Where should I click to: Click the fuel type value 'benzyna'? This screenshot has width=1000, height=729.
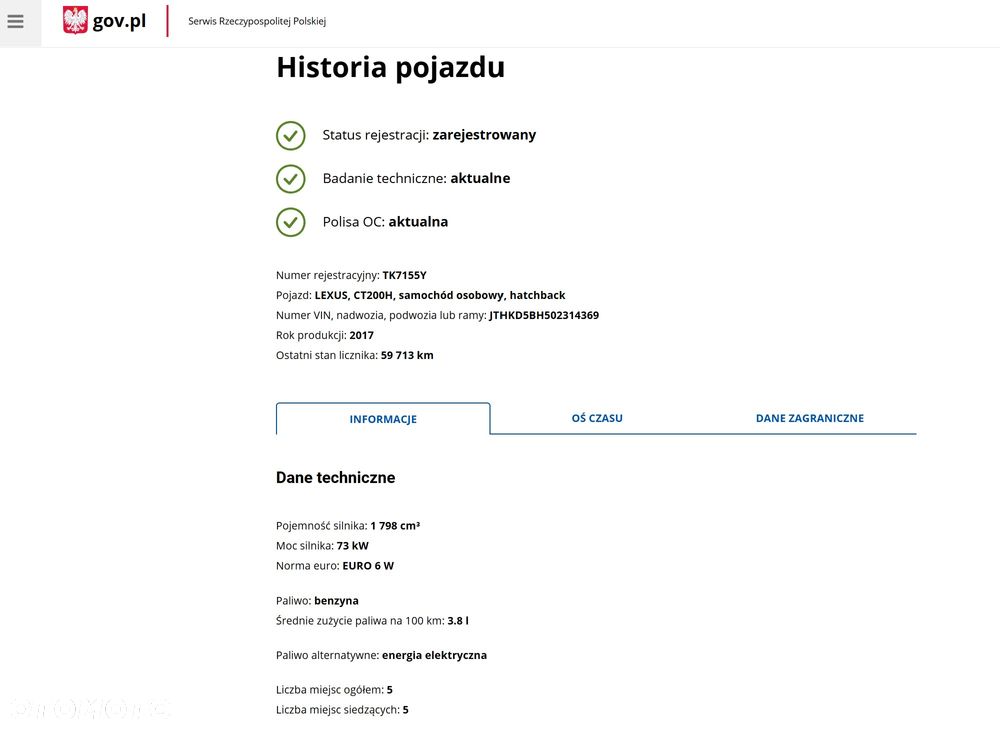click(x=336, y=600)
